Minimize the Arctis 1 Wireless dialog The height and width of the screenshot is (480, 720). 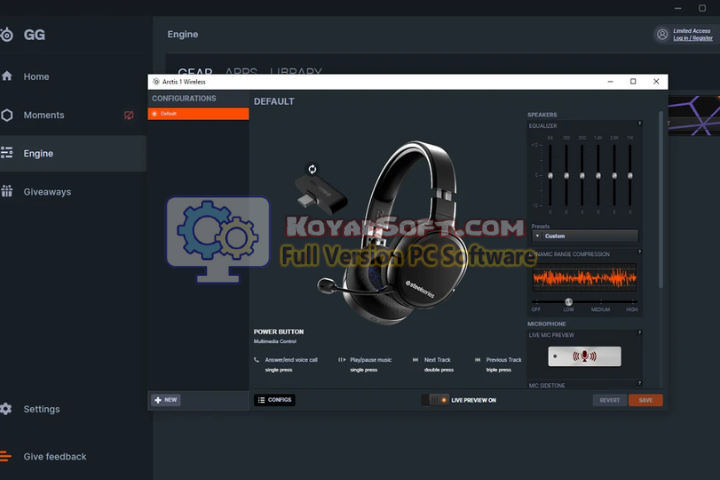pos(610,82)
